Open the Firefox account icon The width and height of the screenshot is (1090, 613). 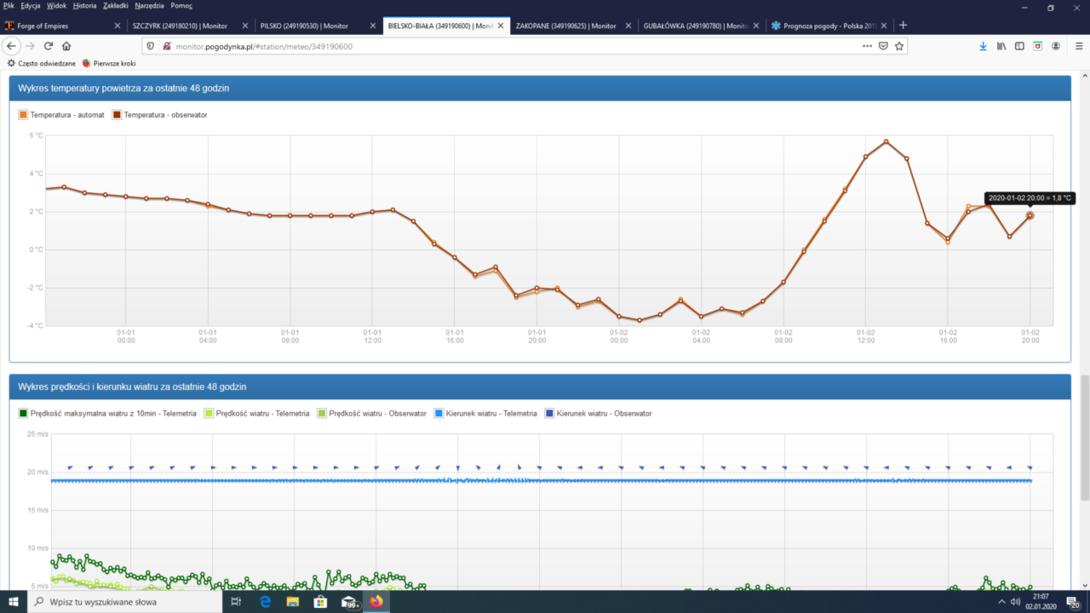pos(1055,46)
